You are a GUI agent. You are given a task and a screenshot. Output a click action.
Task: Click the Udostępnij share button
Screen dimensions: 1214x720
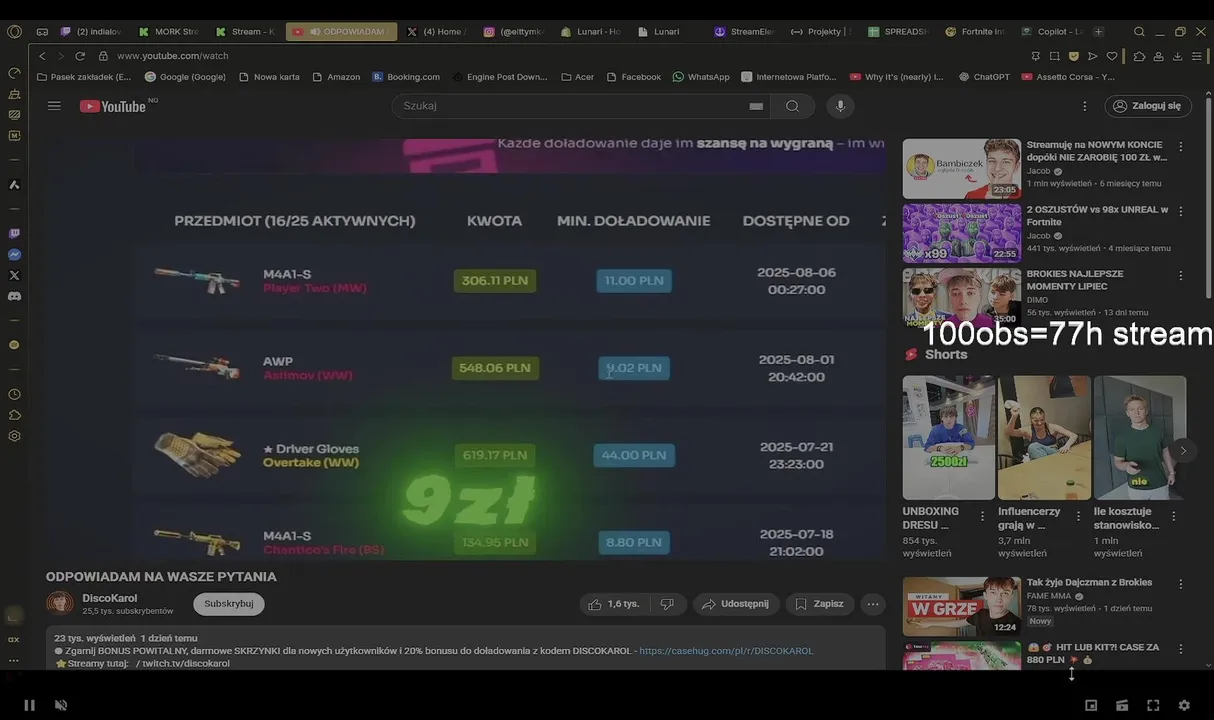tap(736, 604)
